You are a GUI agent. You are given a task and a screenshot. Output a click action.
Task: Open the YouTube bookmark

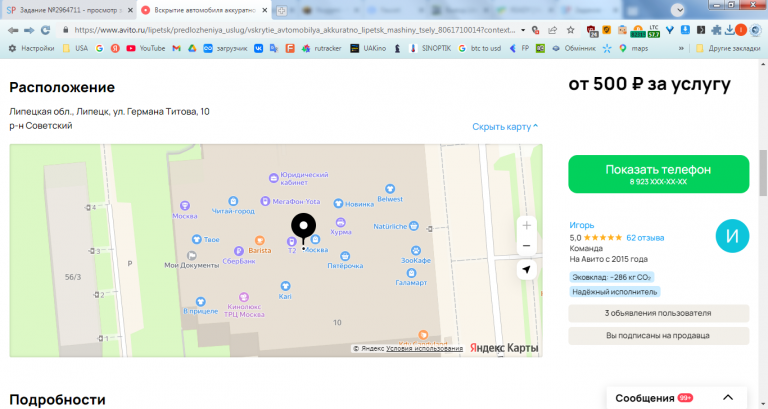145,48
